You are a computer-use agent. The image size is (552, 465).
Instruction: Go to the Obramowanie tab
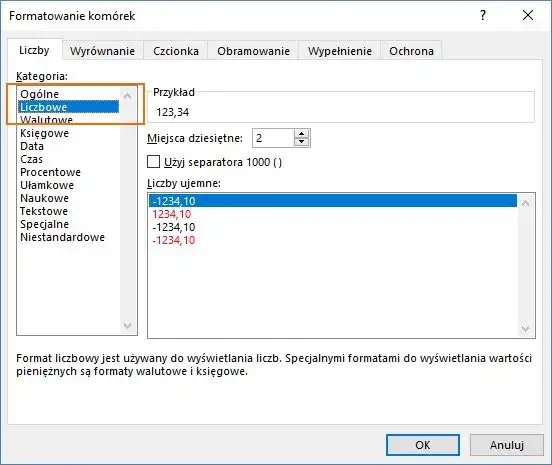coord(253,51)
